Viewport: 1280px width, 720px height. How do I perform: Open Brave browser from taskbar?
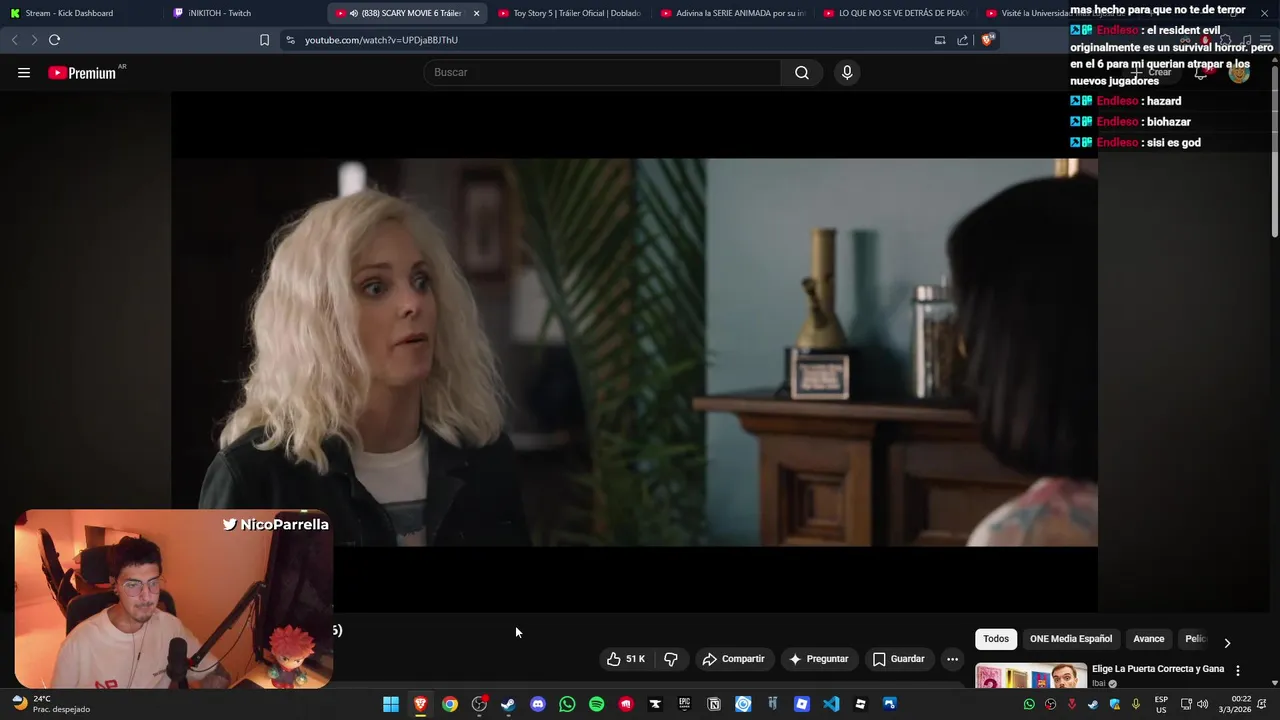420,704
